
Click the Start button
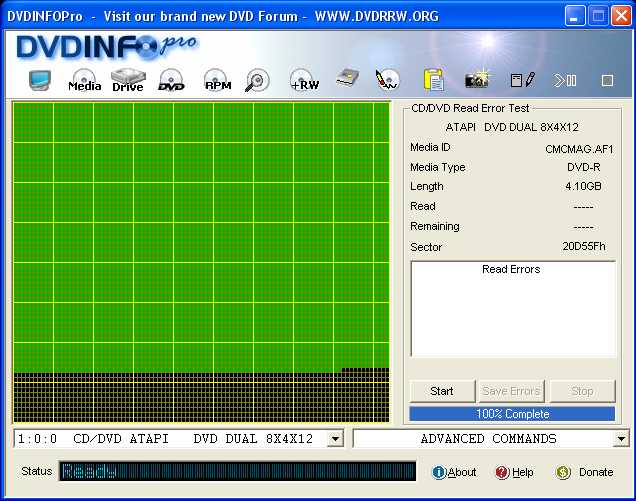coord(442,391)
